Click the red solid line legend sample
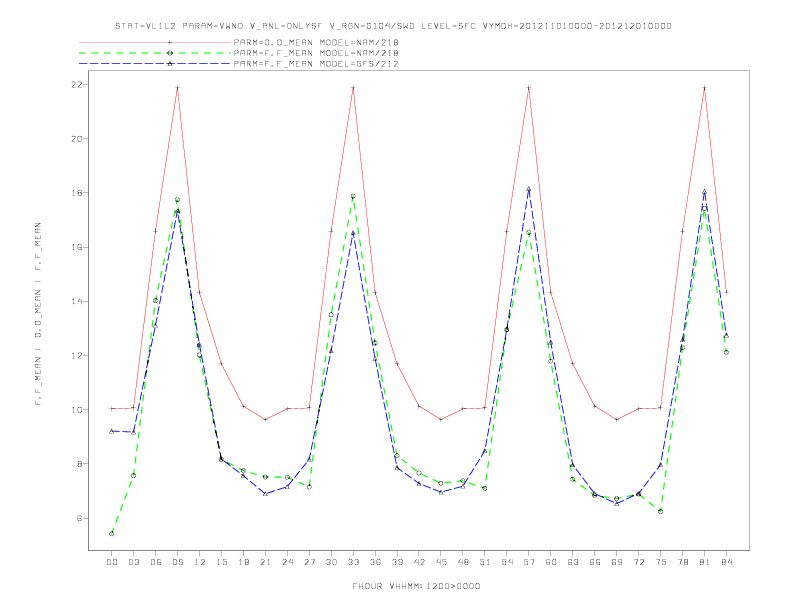 [x=155, y=42]
